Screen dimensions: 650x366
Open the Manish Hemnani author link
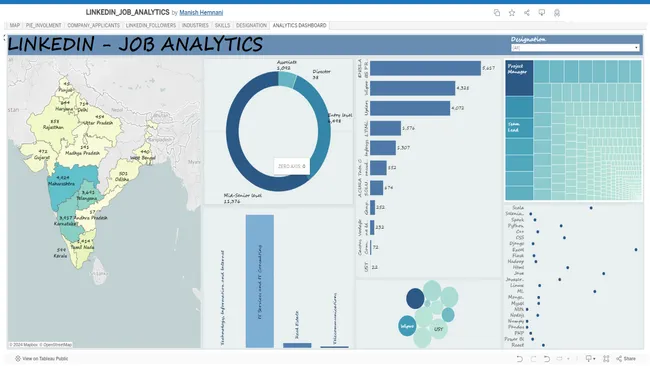(x=201, y=13)
